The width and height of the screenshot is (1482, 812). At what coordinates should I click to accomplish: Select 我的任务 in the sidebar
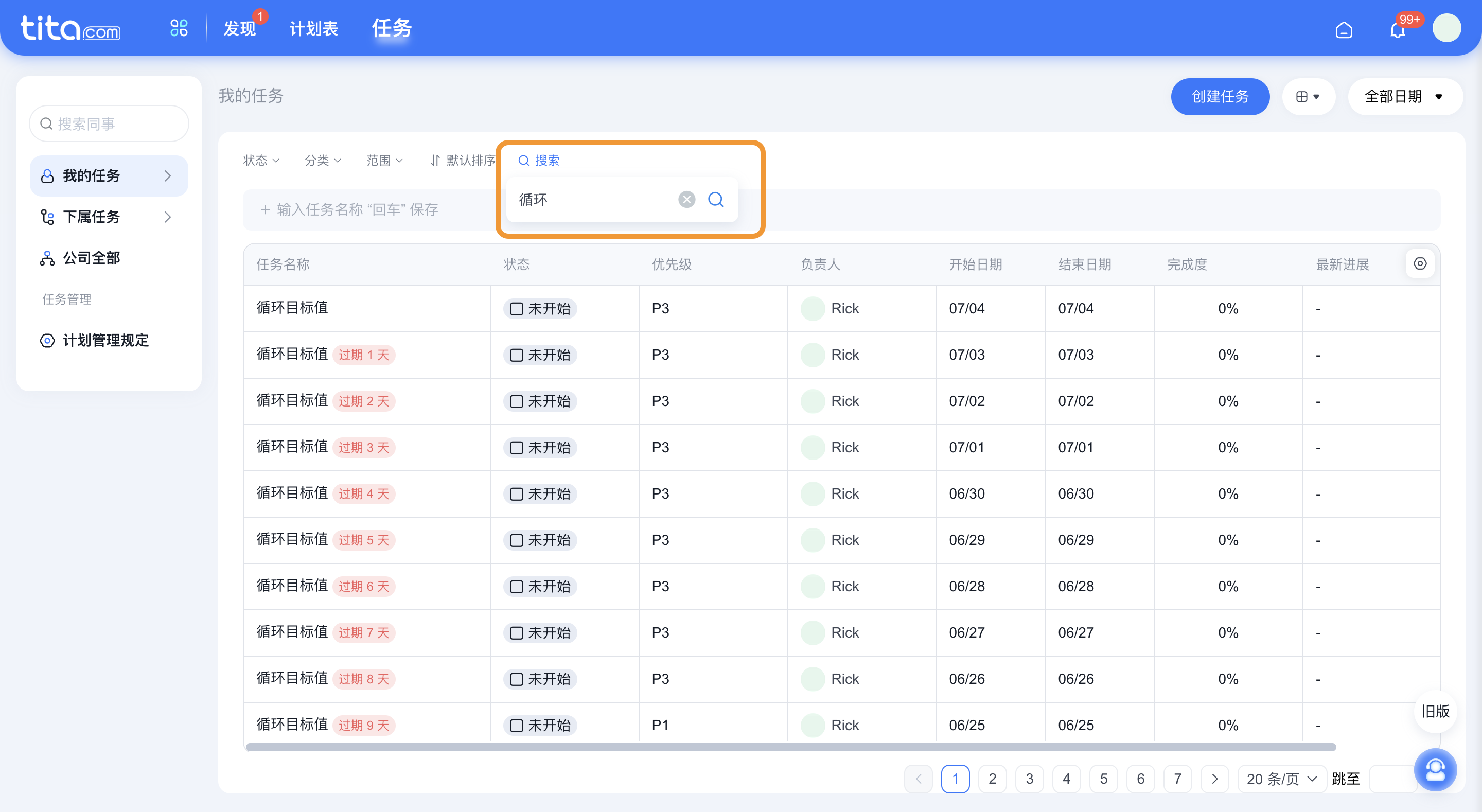(x=109, y=175)
